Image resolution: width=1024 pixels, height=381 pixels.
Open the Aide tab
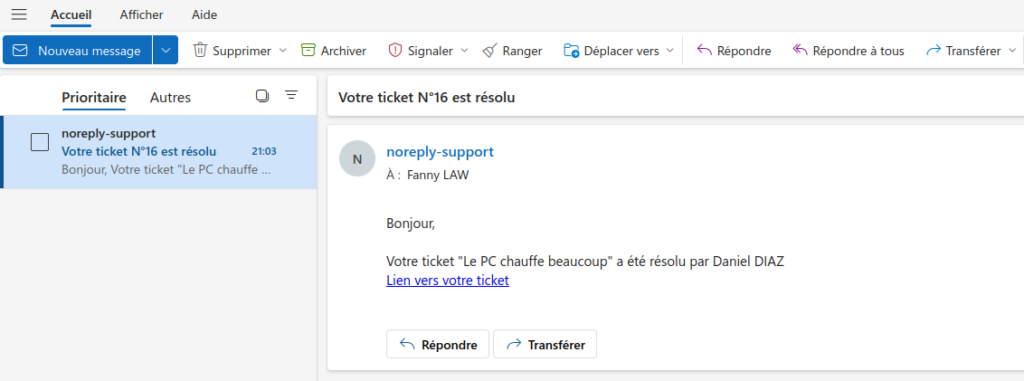(204, 14)
